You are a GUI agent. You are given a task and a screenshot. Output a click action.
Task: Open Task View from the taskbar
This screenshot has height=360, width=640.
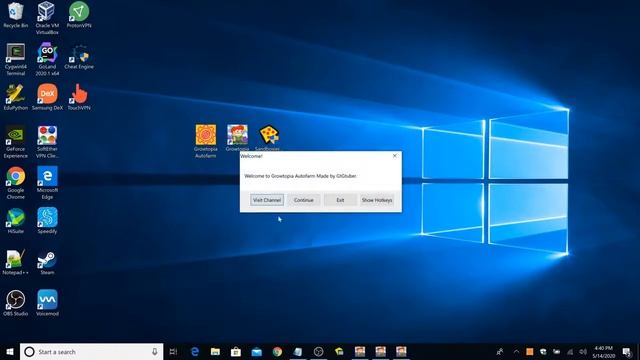point(173,351)
